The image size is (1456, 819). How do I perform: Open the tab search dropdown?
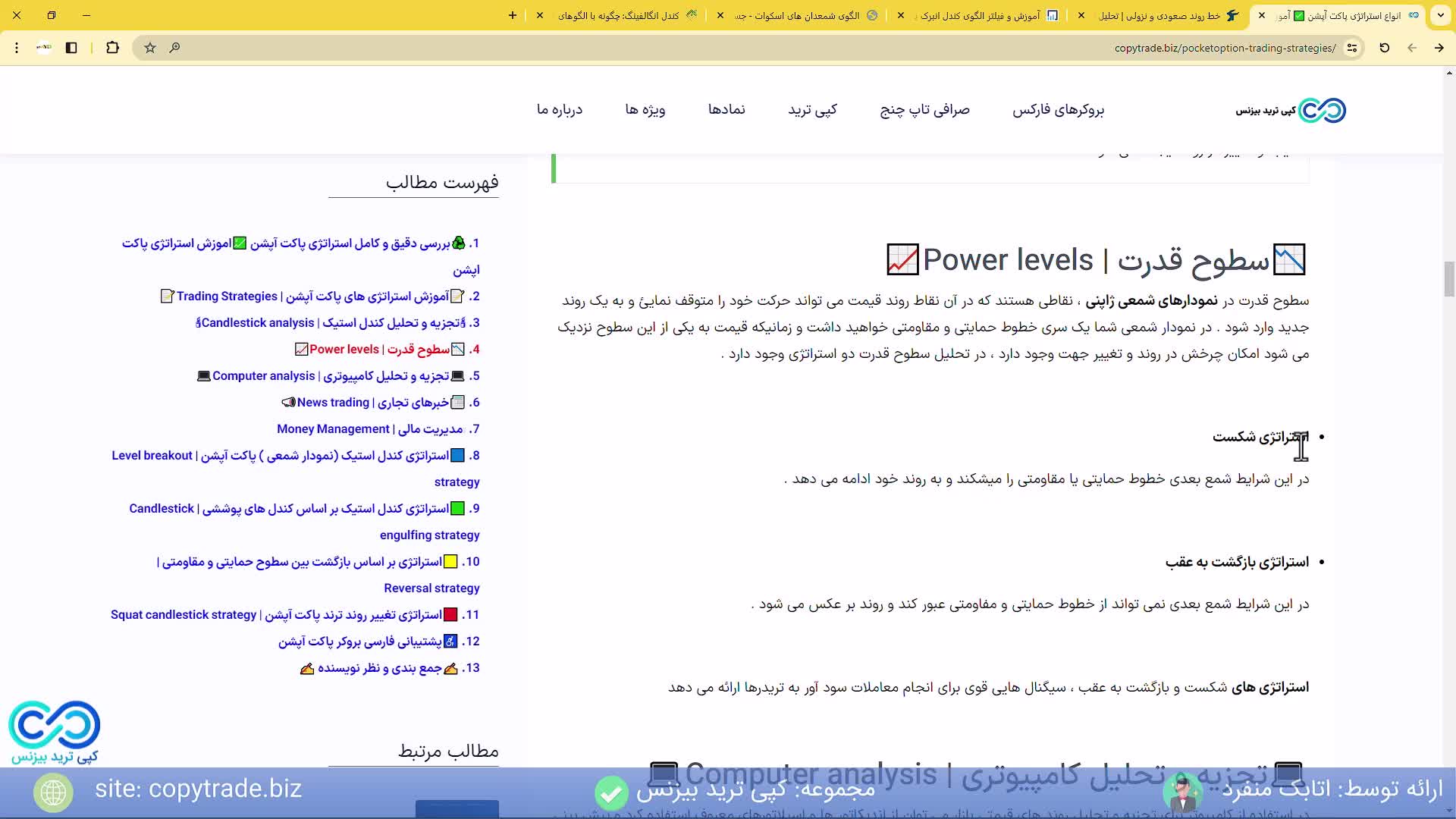(x=1442, y=15)
